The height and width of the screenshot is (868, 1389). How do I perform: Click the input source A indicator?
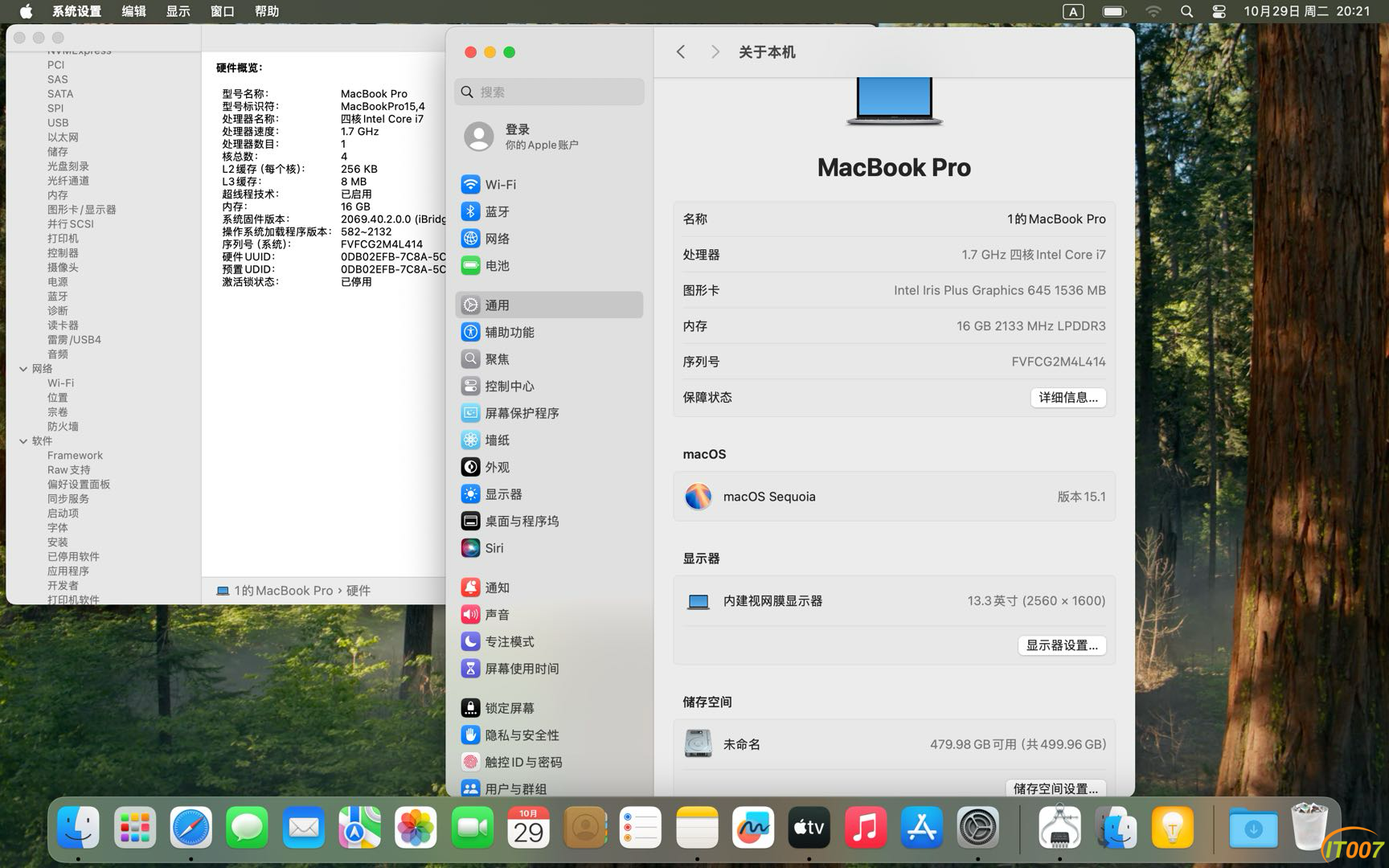pyautogui.click(x=1073, y=11)
